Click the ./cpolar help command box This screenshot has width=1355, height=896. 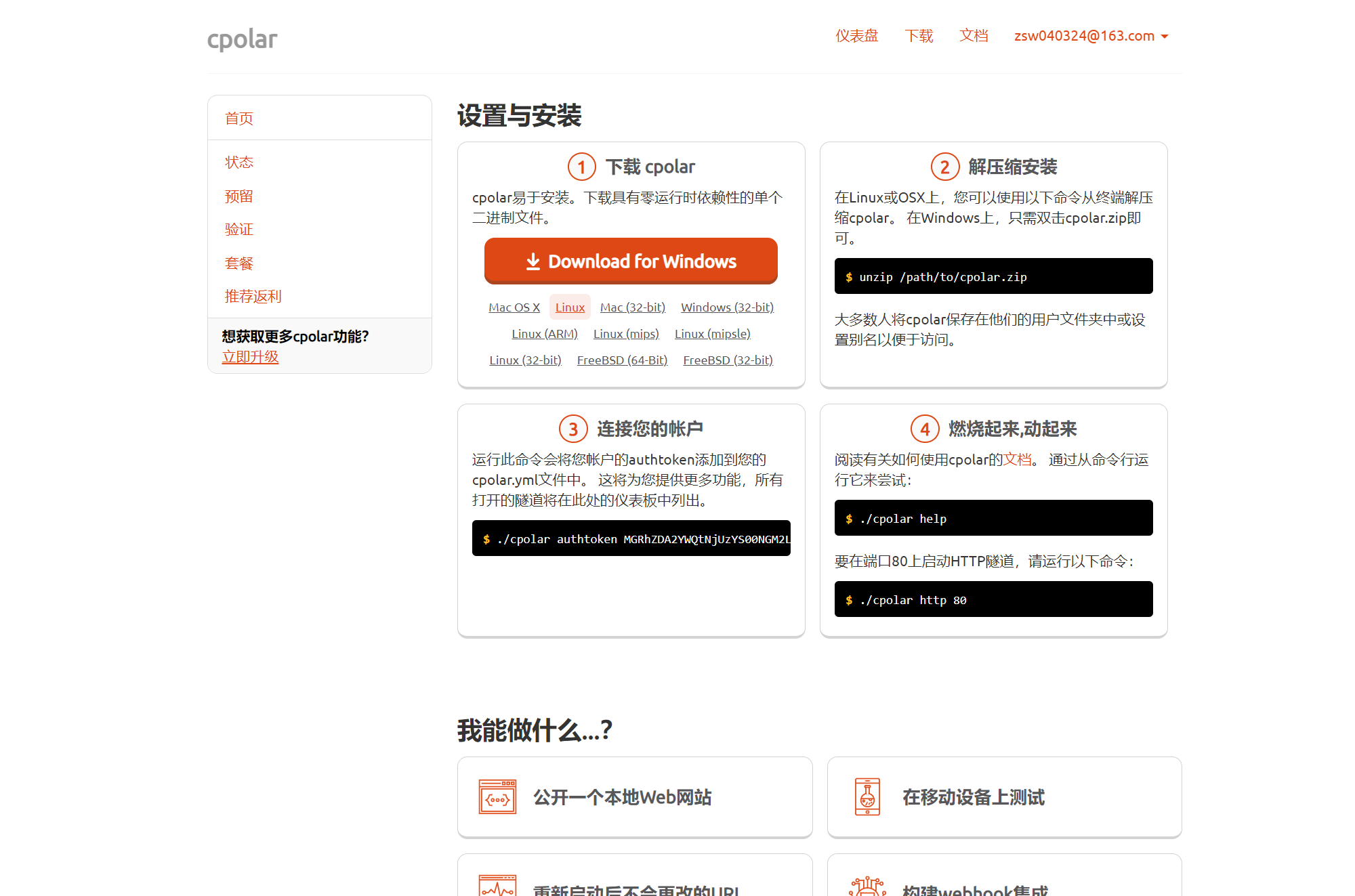coord(993,518)
